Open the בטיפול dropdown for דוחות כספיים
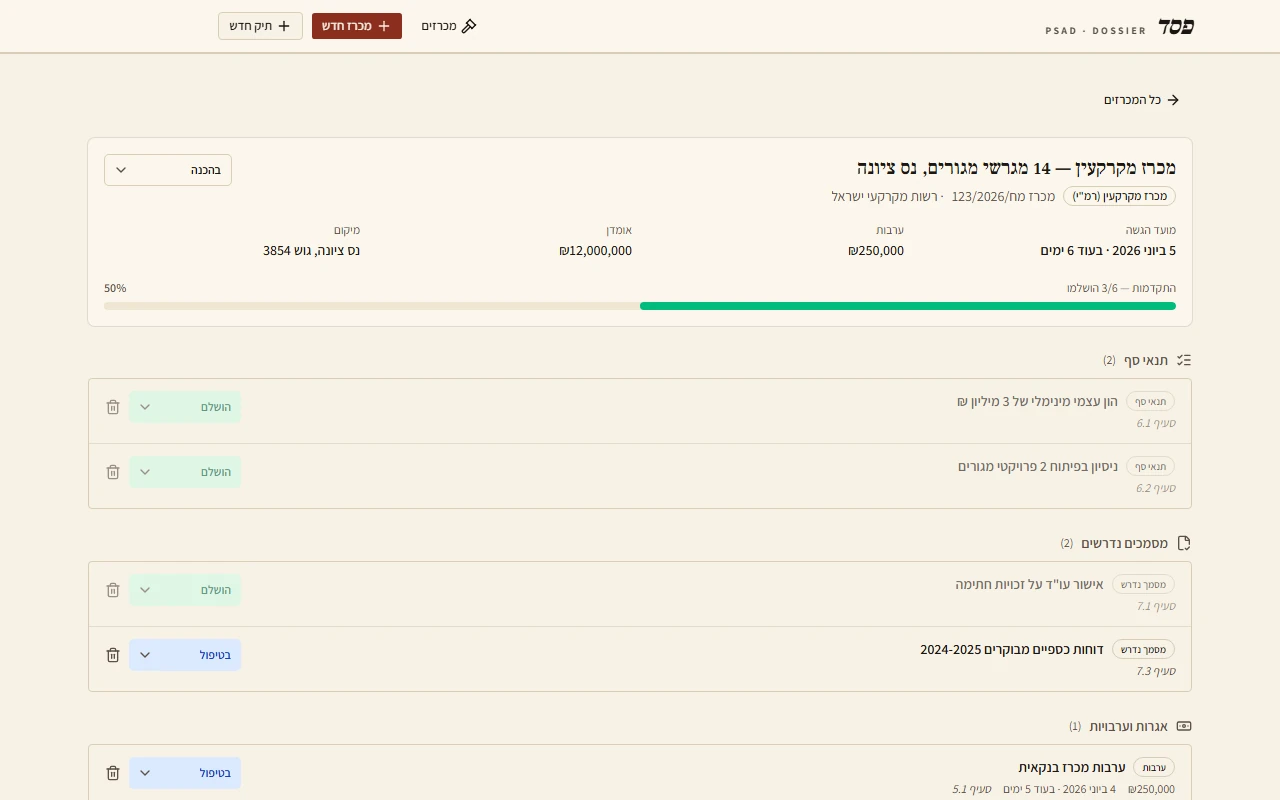The width and height of the screenshot is (1280, 800). [185, 655]
